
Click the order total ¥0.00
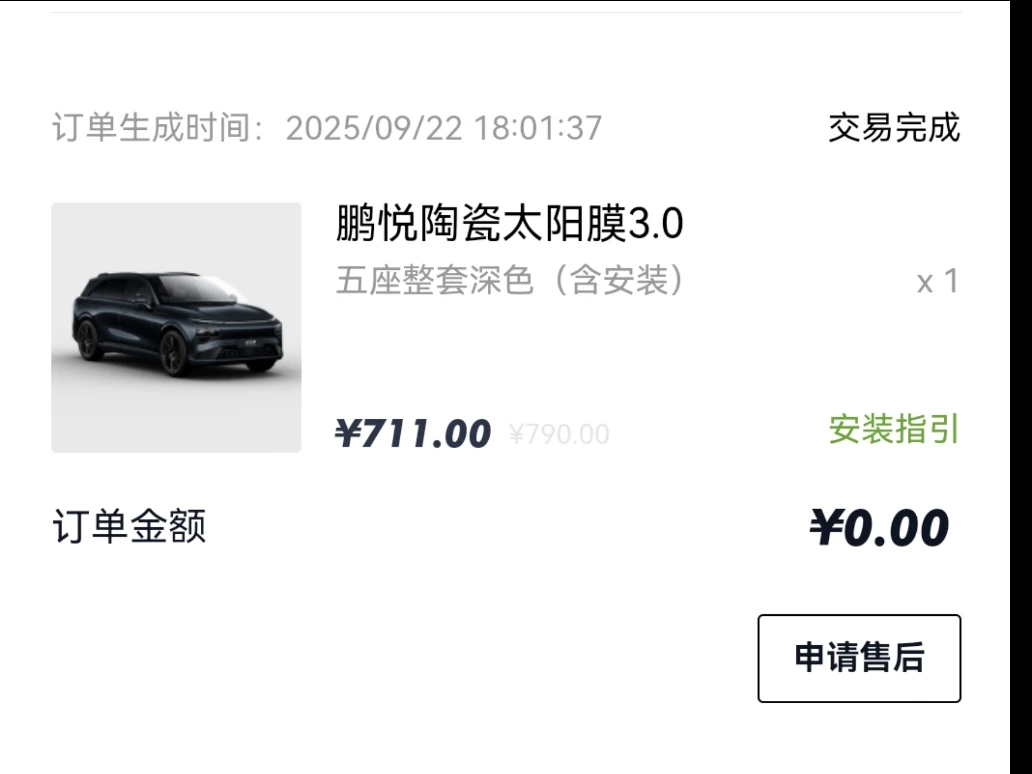pos(878,528)
